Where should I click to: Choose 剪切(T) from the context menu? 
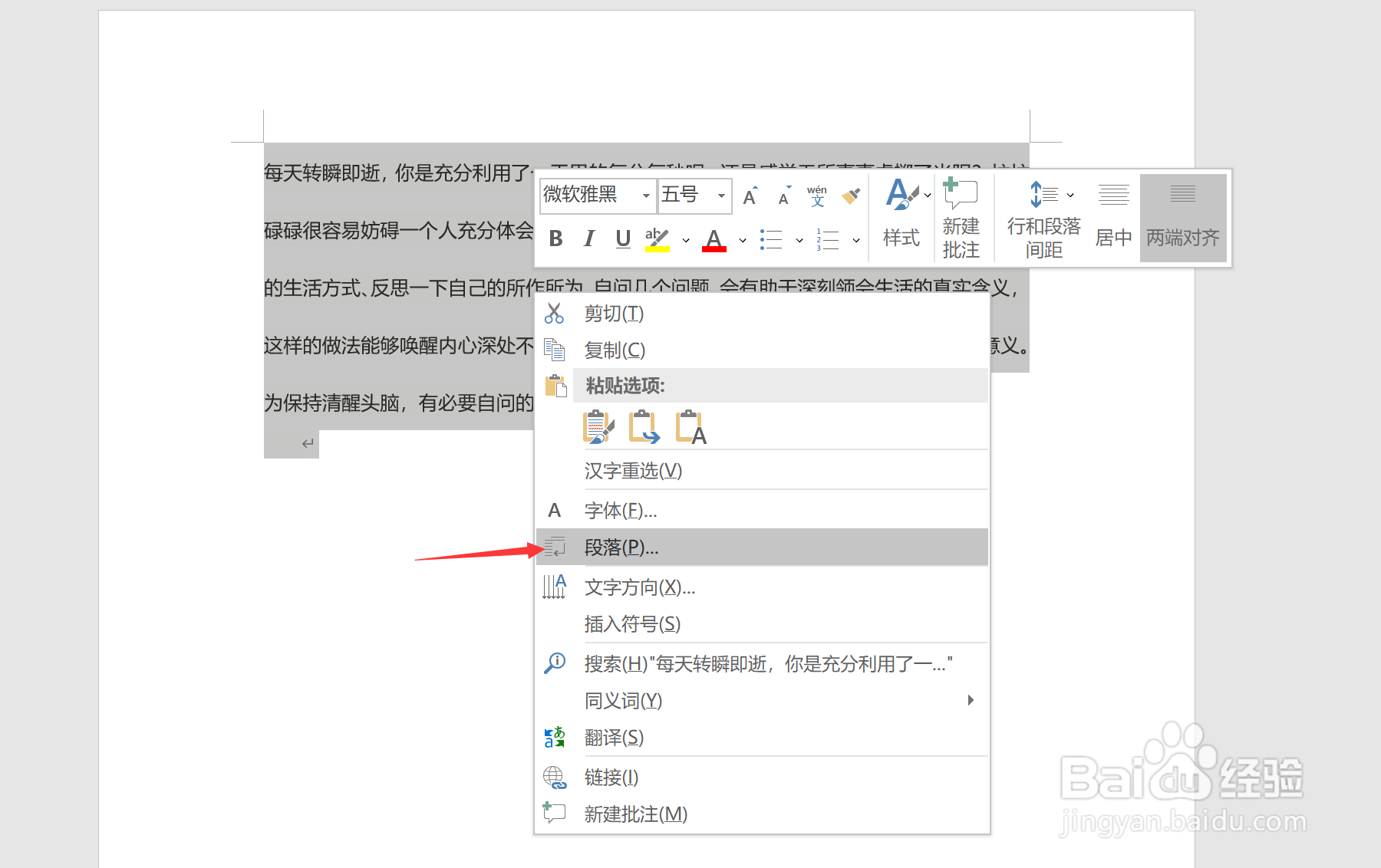tap(762, 314)
